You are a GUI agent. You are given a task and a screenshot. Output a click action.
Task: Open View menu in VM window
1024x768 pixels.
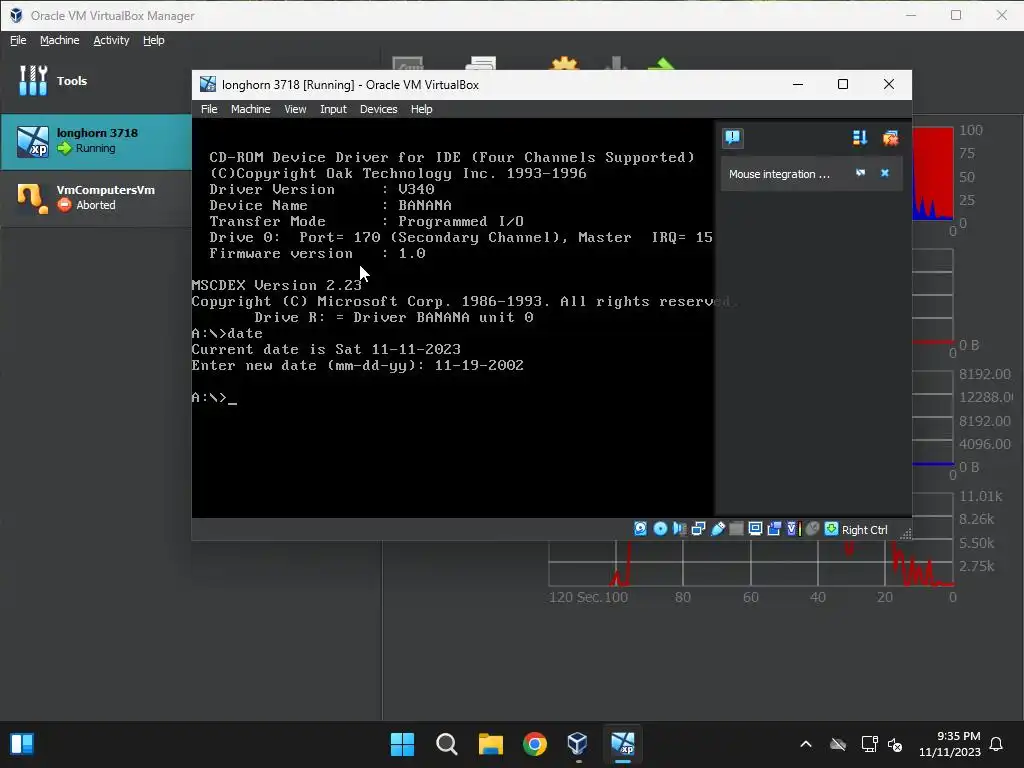[x=295, y=109]
